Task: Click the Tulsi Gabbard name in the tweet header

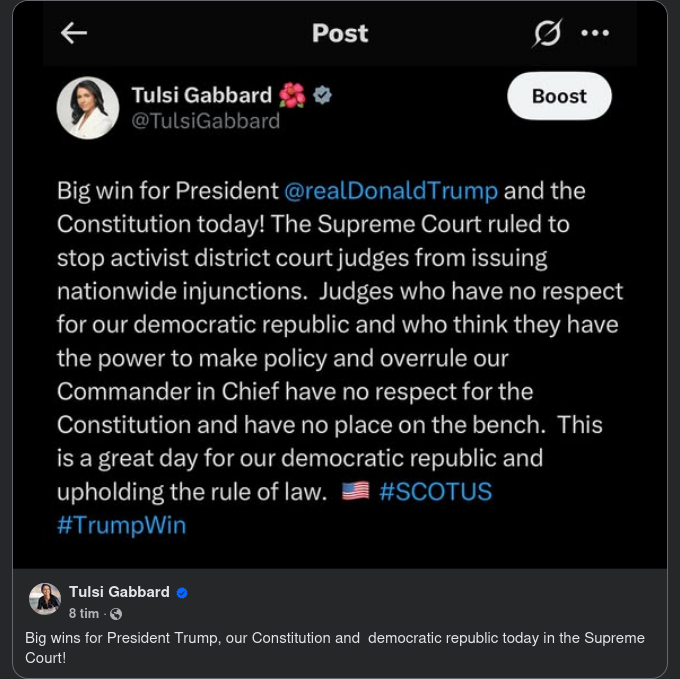Action: coord(201,95)
